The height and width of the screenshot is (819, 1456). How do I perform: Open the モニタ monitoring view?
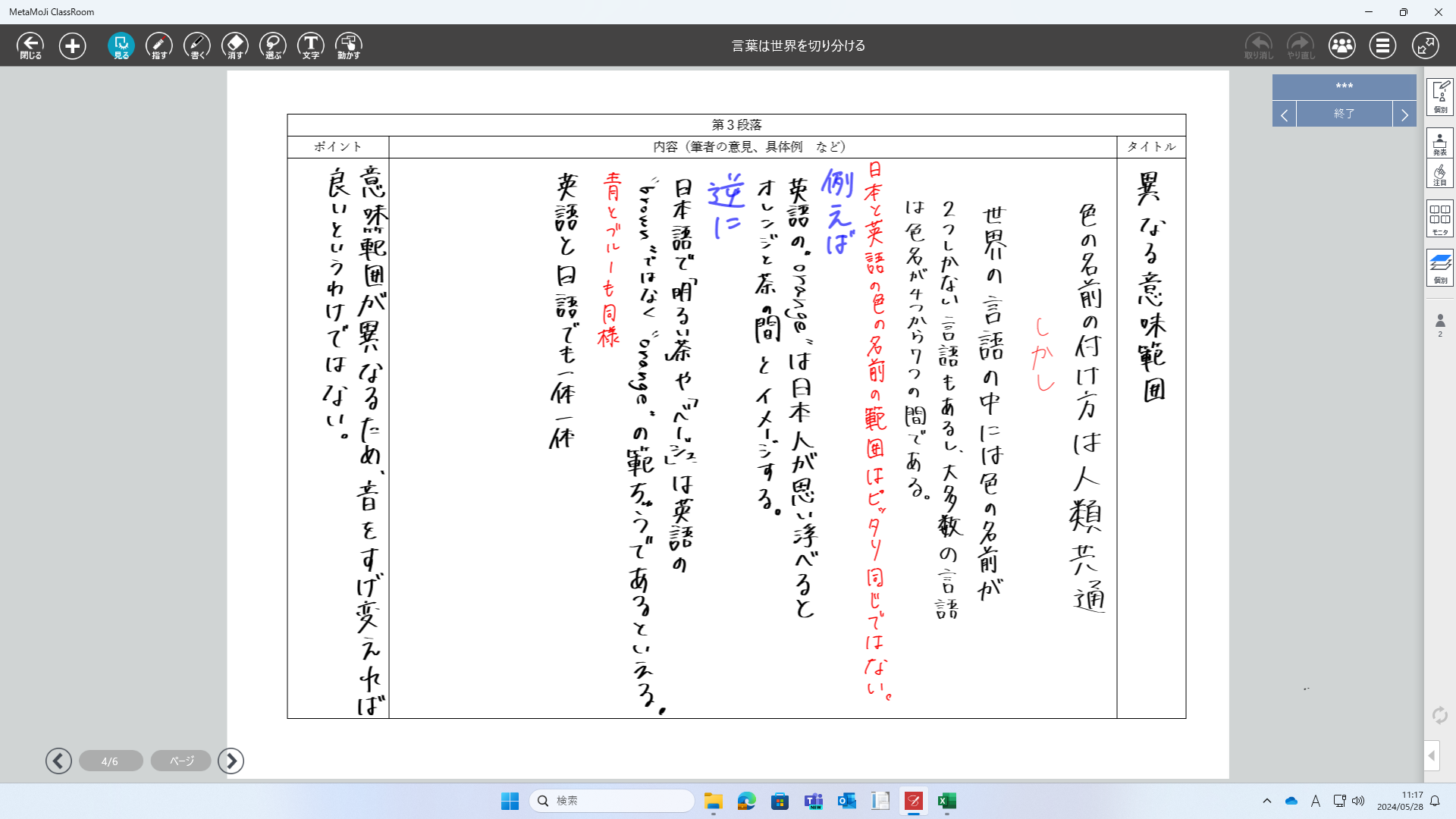1439,218
